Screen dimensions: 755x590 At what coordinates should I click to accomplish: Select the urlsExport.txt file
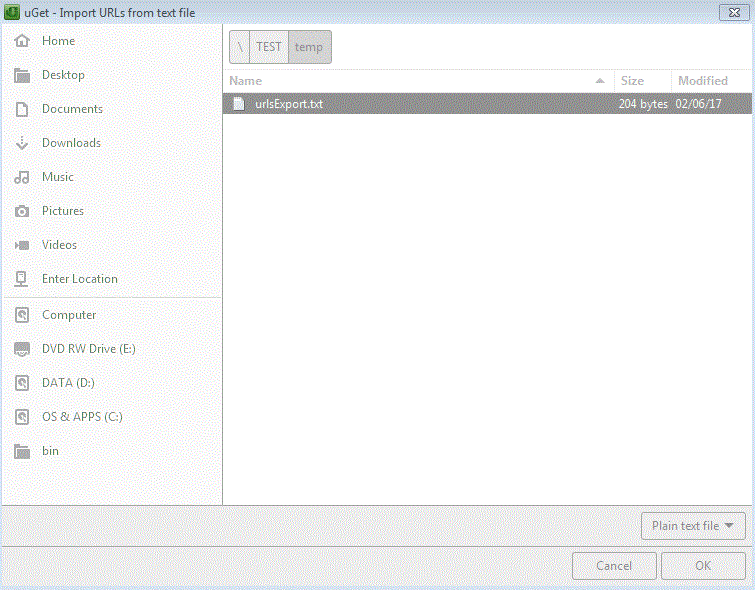[x=289, y=104]
